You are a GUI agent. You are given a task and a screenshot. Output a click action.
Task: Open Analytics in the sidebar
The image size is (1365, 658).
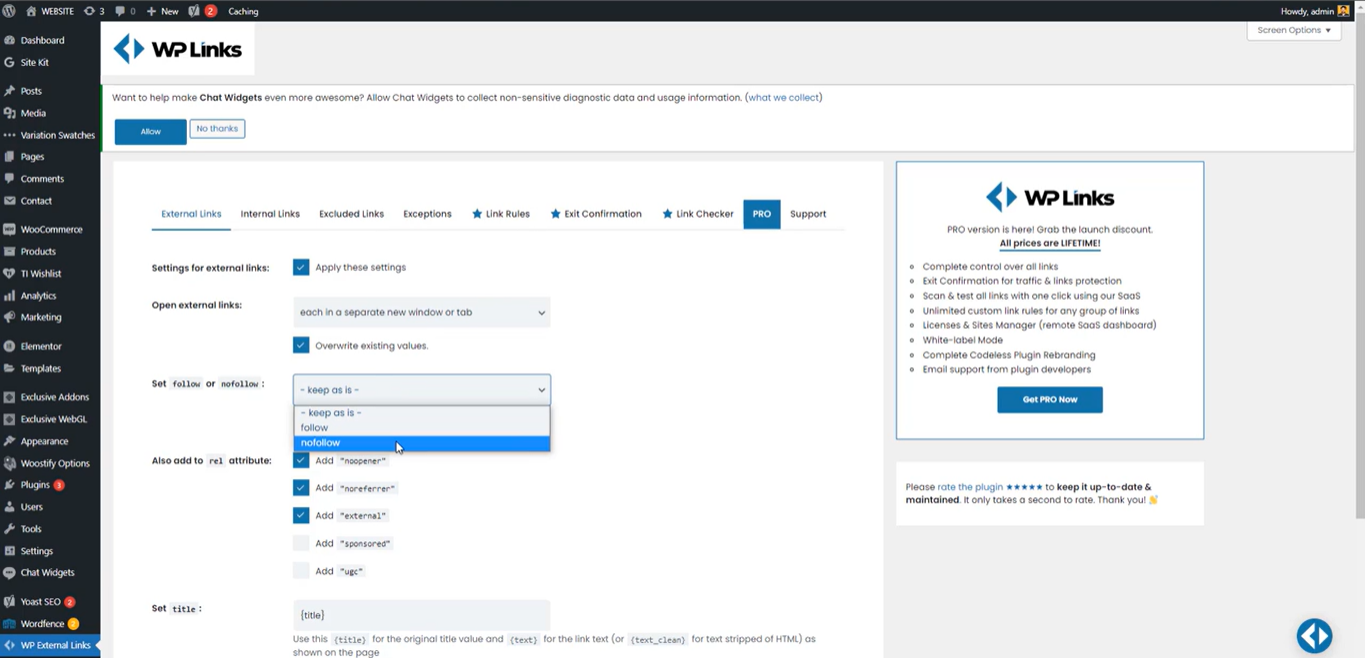38,295
